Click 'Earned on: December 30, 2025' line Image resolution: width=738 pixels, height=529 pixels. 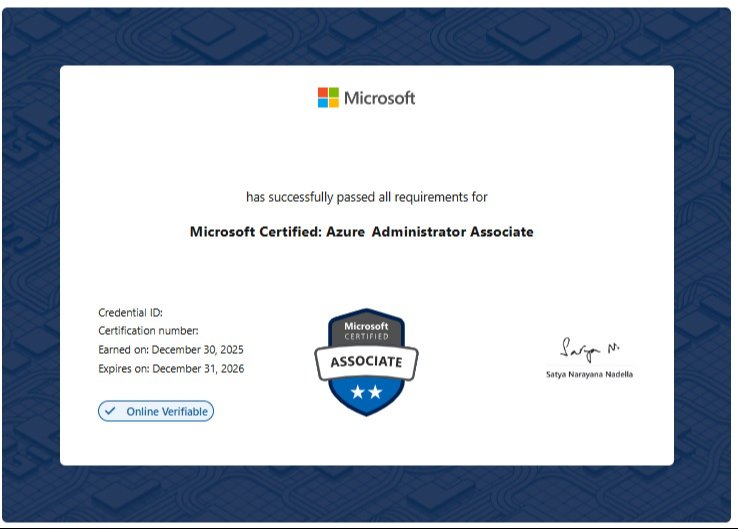171,350
